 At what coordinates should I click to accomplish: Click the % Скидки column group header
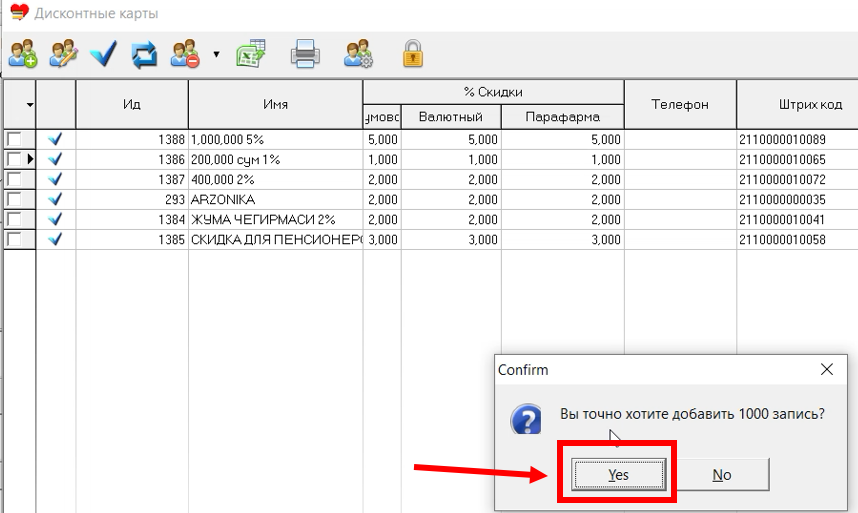coord(493,92)
